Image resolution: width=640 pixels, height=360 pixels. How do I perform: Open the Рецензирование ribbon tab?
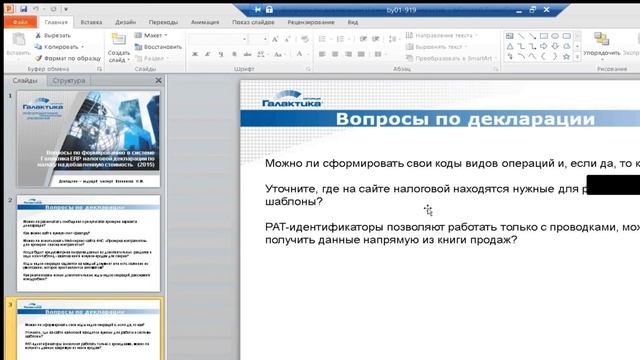coord(311,22)
